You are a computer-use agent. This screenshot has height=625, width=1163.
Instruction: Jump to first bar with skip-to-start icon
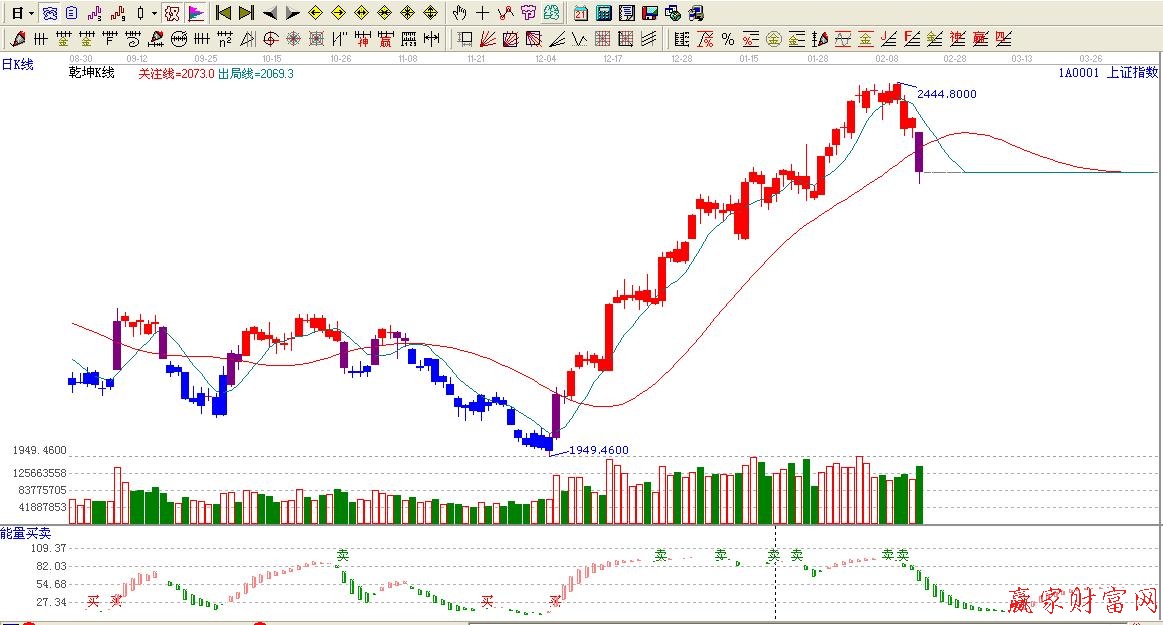click(x=224, y=13)
